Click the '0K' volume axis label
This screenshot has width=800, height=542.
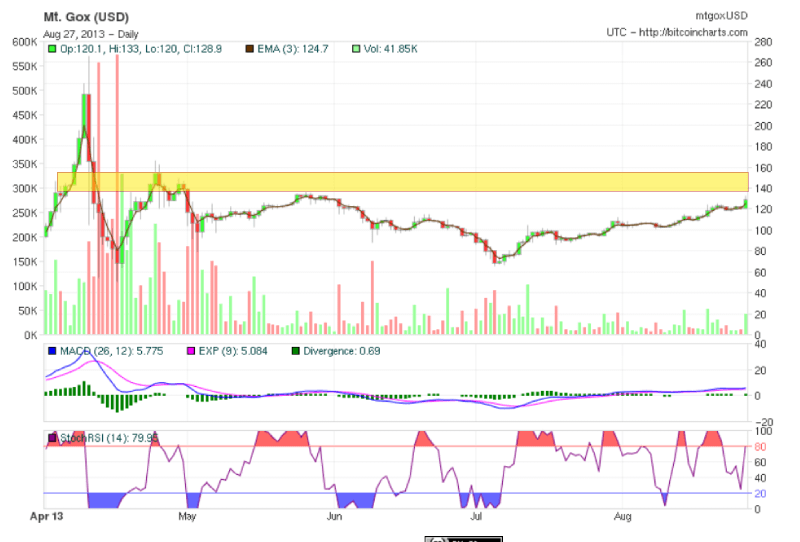coord(31,335)
